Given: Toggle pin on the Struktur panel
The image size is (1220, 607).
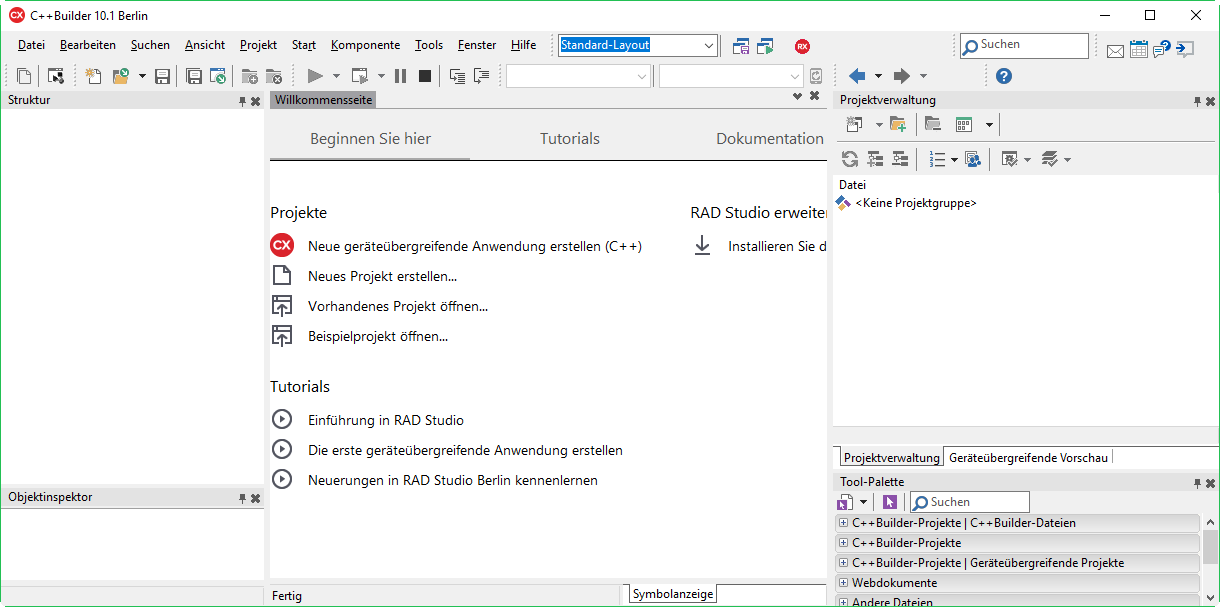Looking at the screenshot, I should (x=242, y=101).
